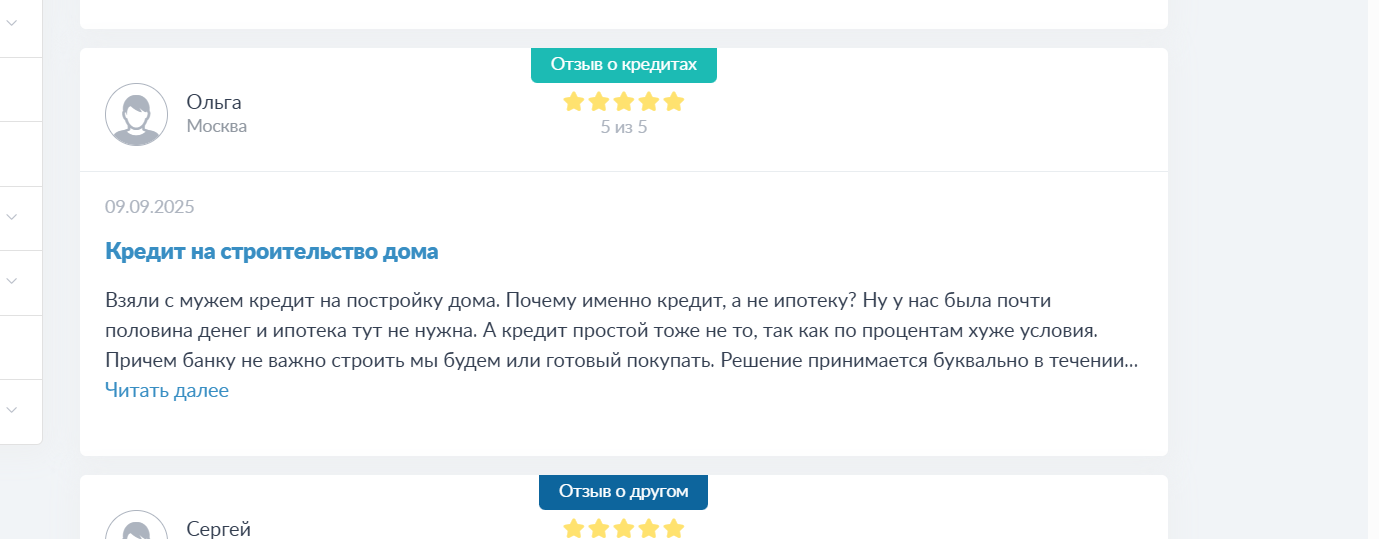The width and height of the screenshot is (1379, 539).
Task: Click the third star in Ольга's rating
Action: coord(624,101)
